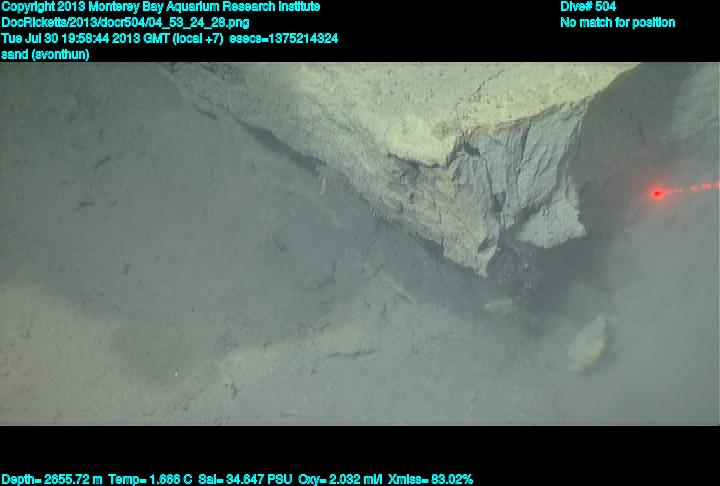Select the DocRicketts image file path
The height and width of the screenshot is (486, 720).
pos(126,22)
